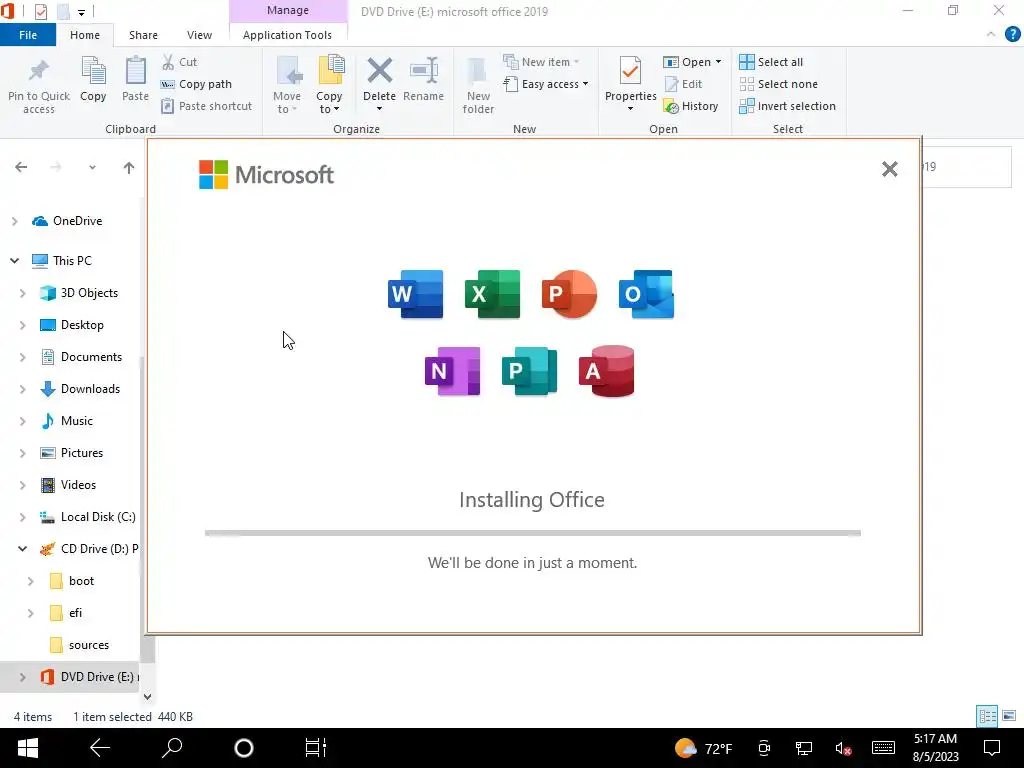Collapse the ribbon with the chevron
The image size is (1024, 768).
[991, 35]
